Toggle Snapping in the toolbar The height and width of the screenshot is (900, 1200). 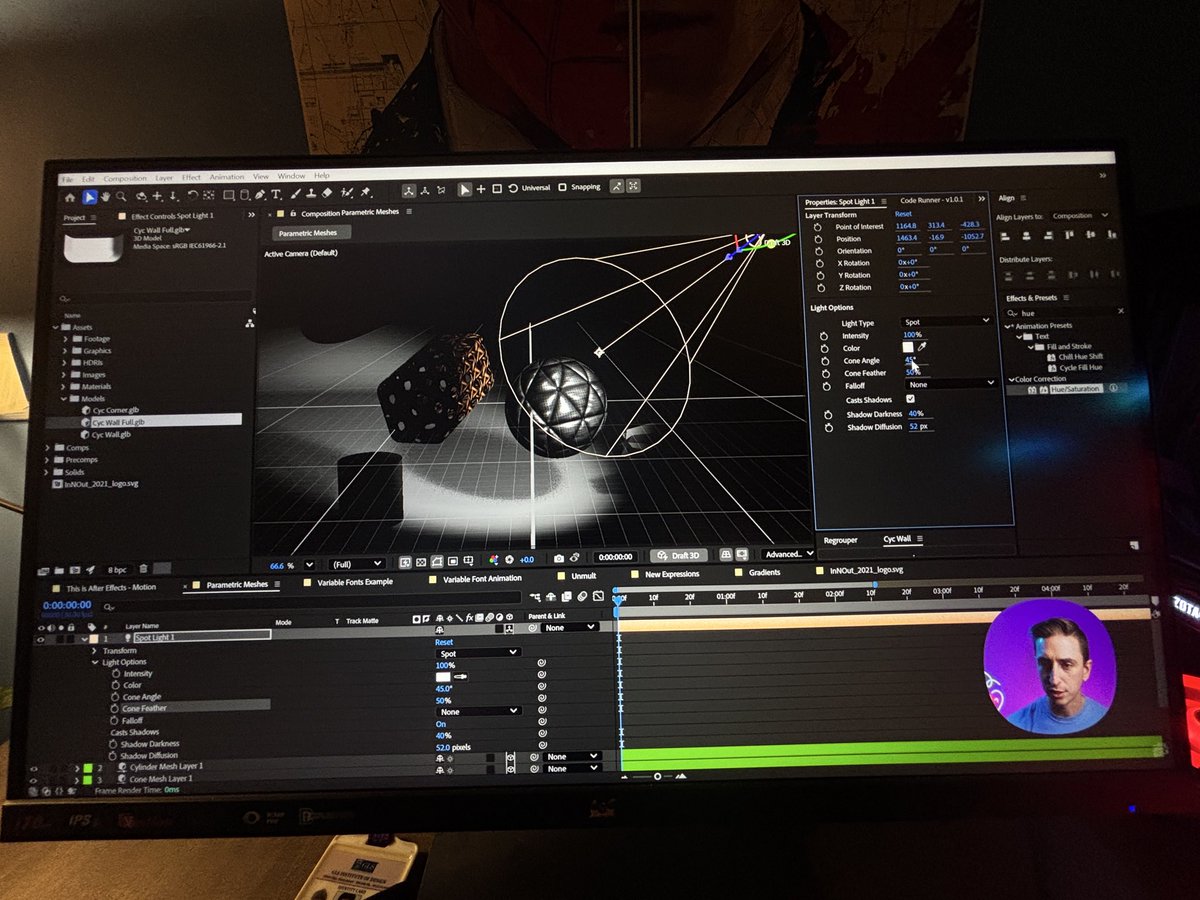pyautogui.click(x=562, y=186)
